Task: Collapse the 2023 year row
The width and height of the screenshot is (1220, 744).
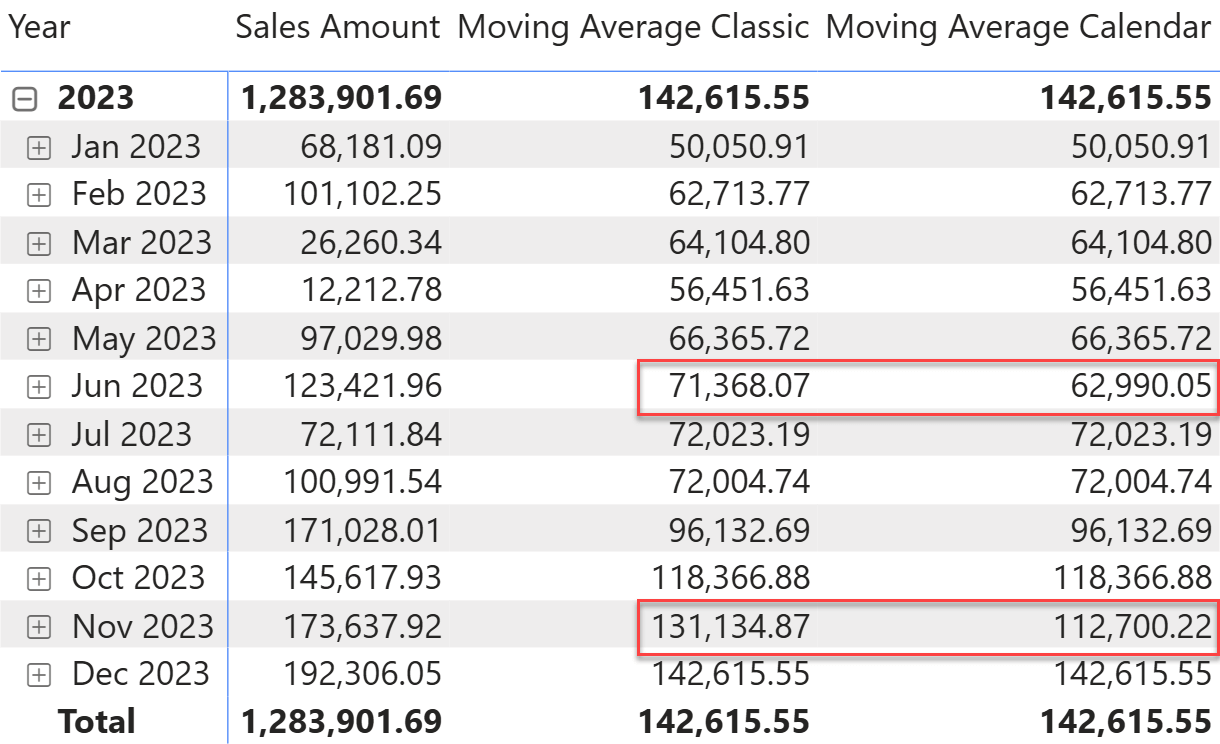Action: (25, 99)
